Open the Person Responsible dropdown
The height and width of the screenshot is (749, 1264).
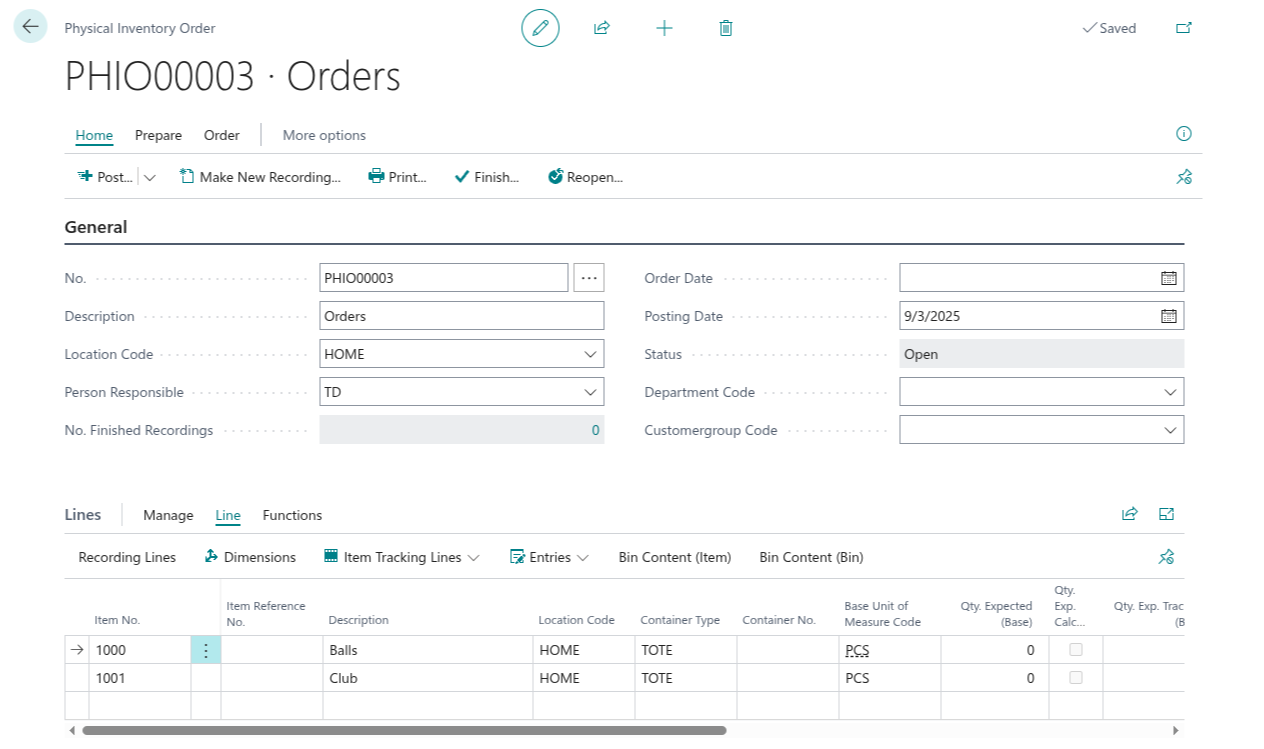pyautogui.click(x=590, y=392)
